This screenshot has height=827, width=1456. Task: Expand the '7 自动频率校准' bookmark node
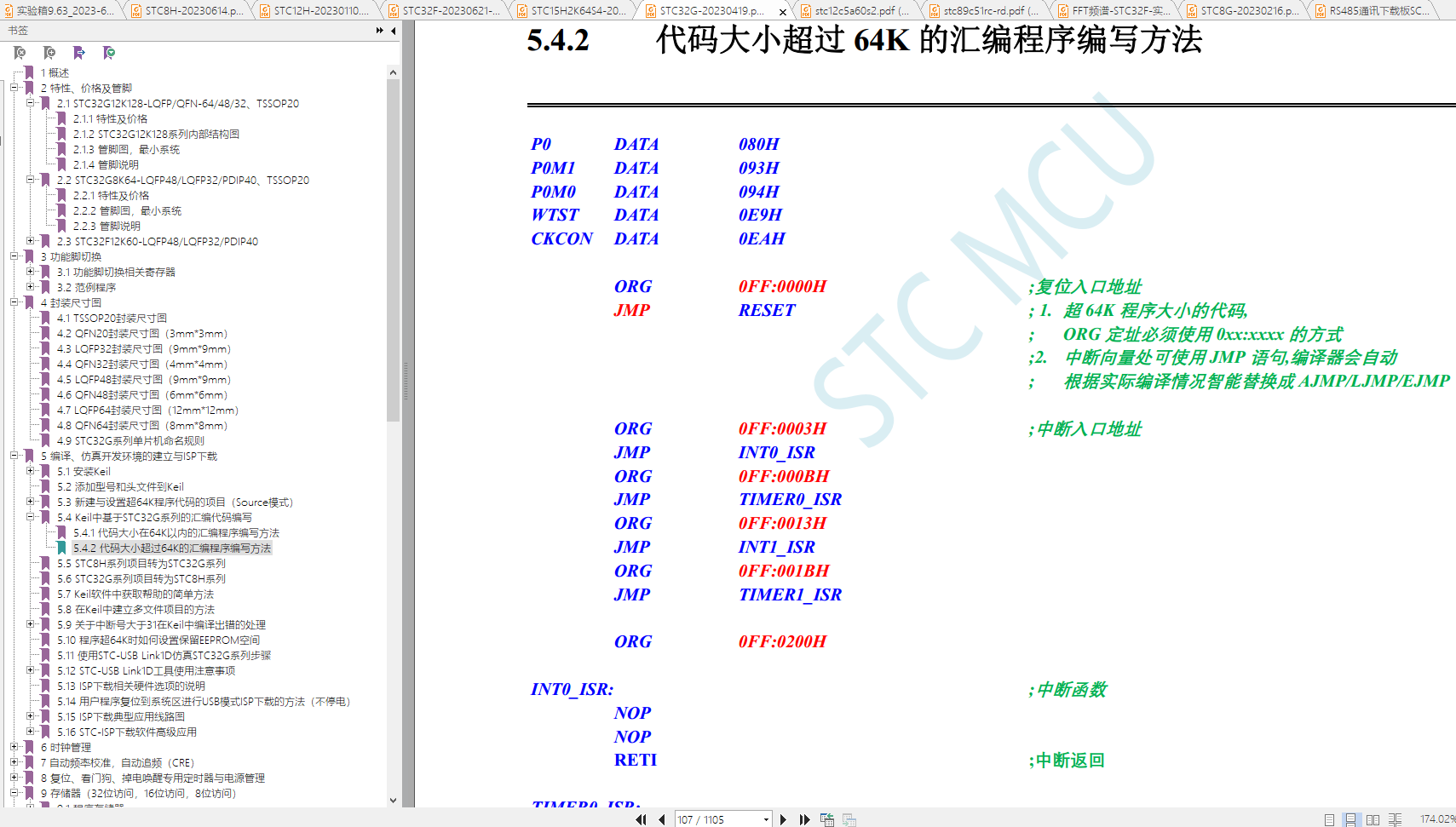click(x=14, y=762)
